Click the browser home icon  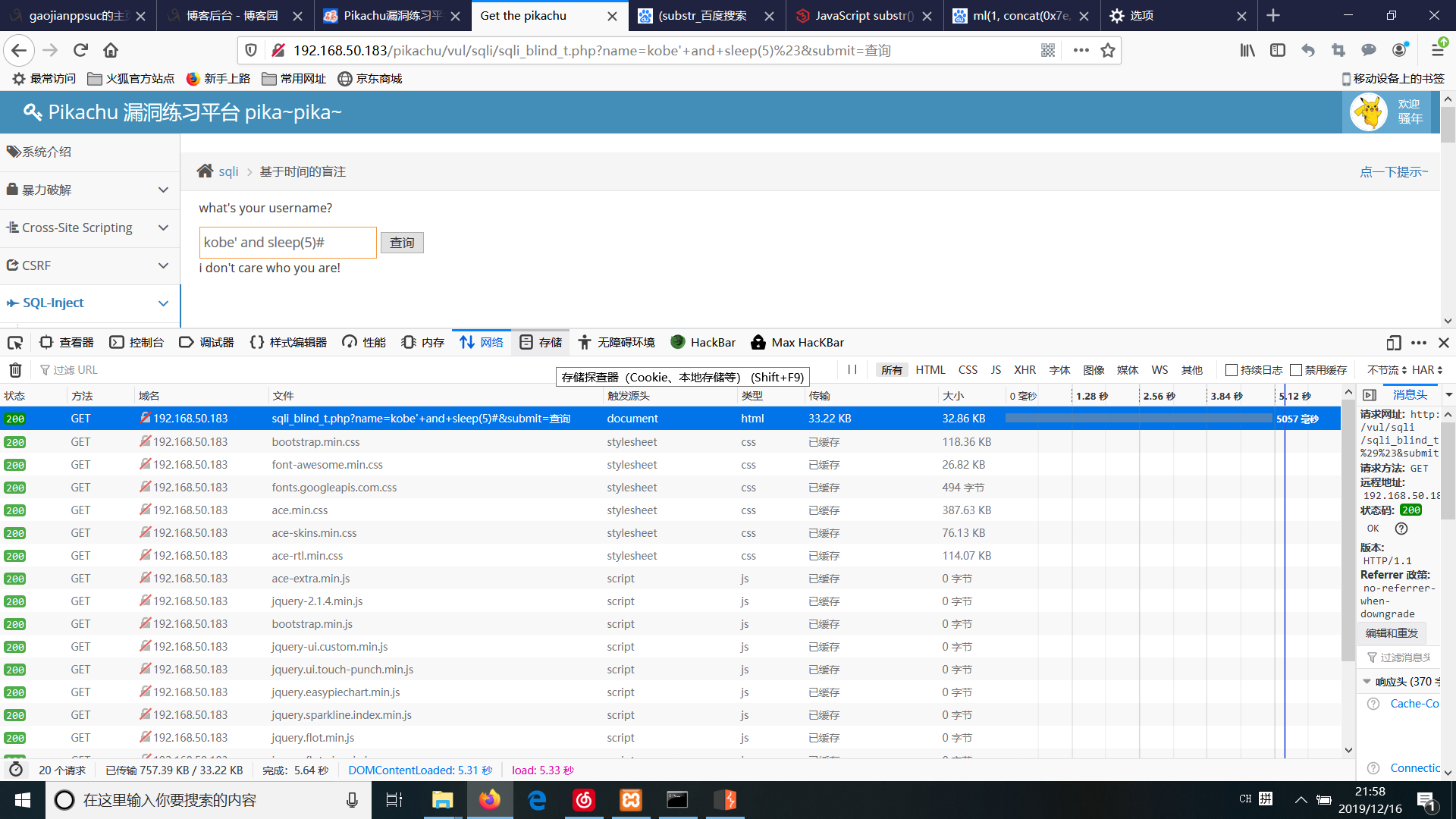click(111, 50)
